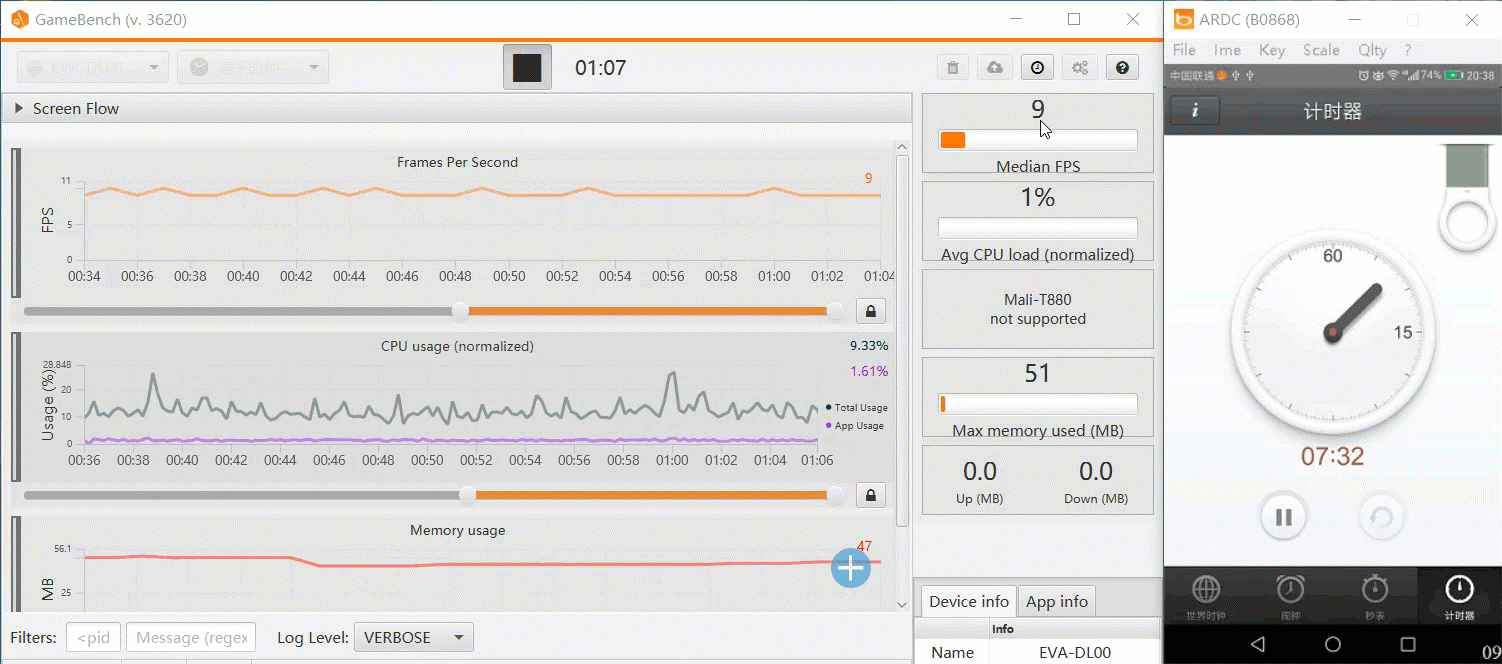Viewport: 1502px width, 664px height.
Task: Open the Log Level VERBOSE dropdown
Action: (x=413, y=637)
